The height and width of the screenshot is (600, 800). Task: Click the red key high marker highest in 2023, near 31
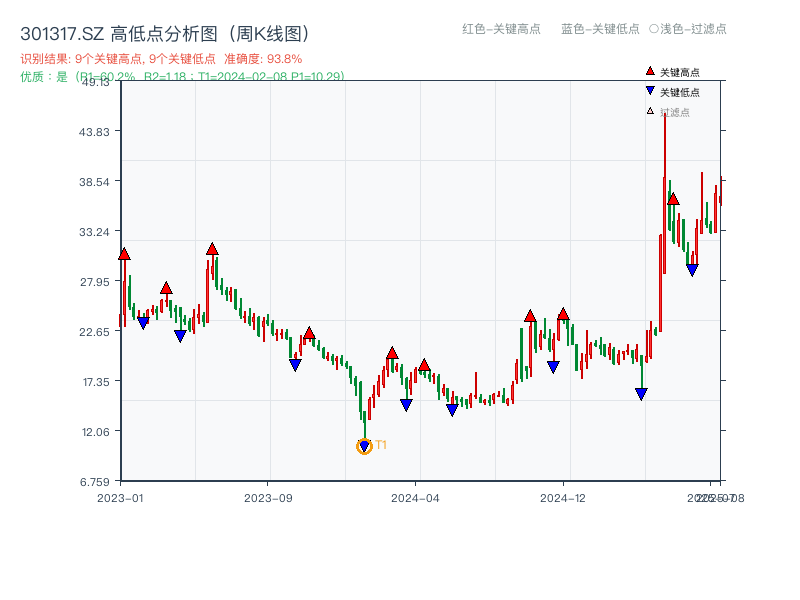tap(212, 249)
